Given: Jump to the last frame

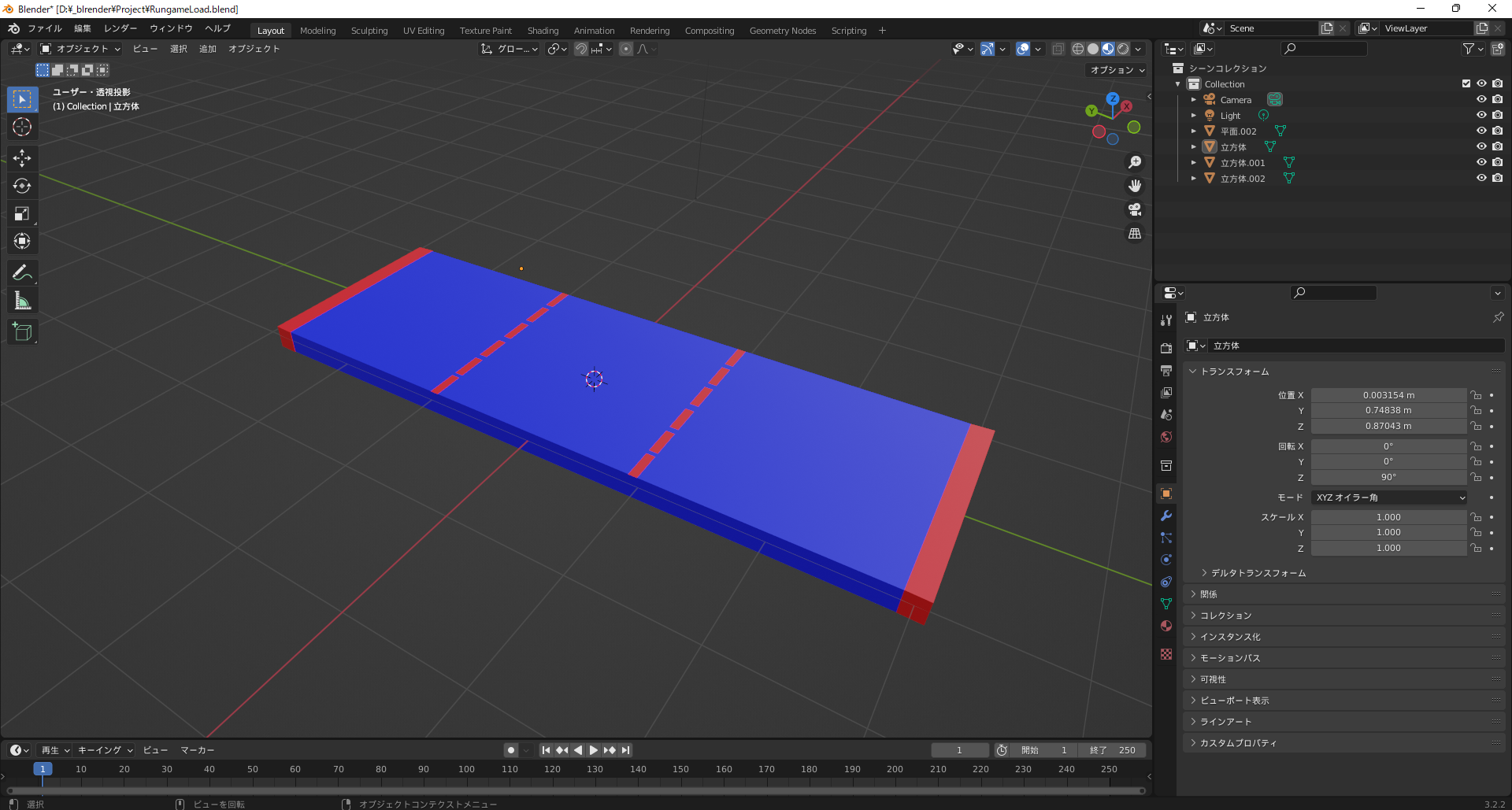Looking at the screenshot, I should pos(625,750).
